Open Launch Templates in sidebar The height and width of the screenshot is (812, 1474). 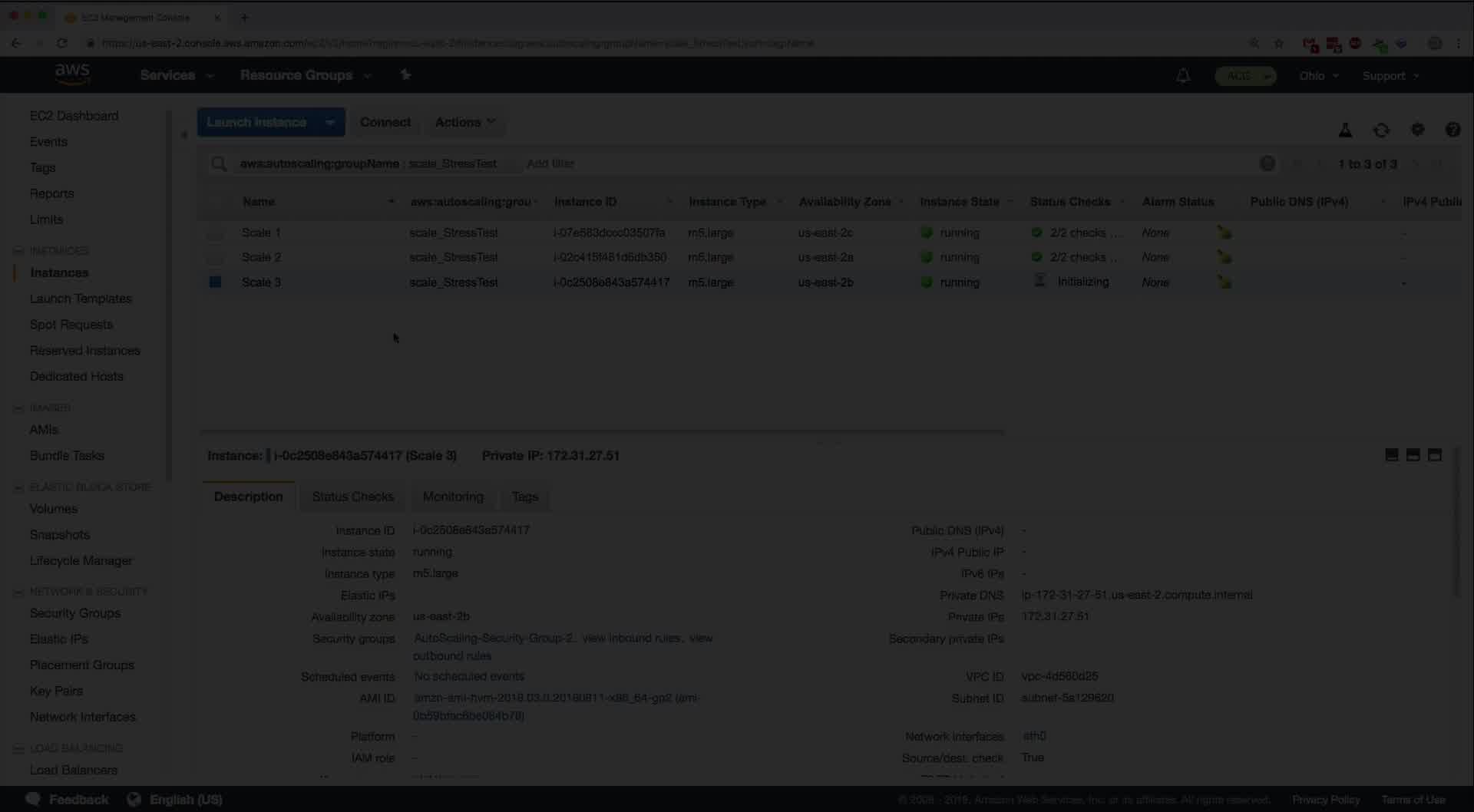tap(81, 299)
